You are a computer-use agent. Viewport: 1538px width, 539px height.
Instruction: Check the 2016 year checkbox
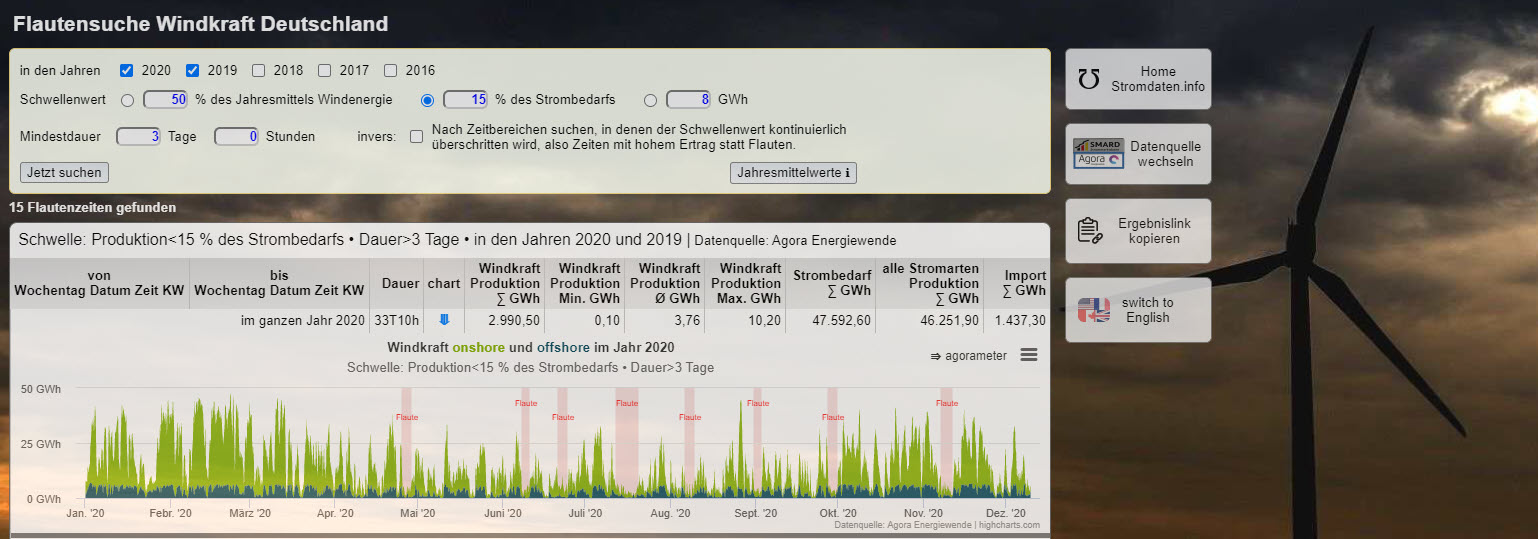[x=391, y=71]
